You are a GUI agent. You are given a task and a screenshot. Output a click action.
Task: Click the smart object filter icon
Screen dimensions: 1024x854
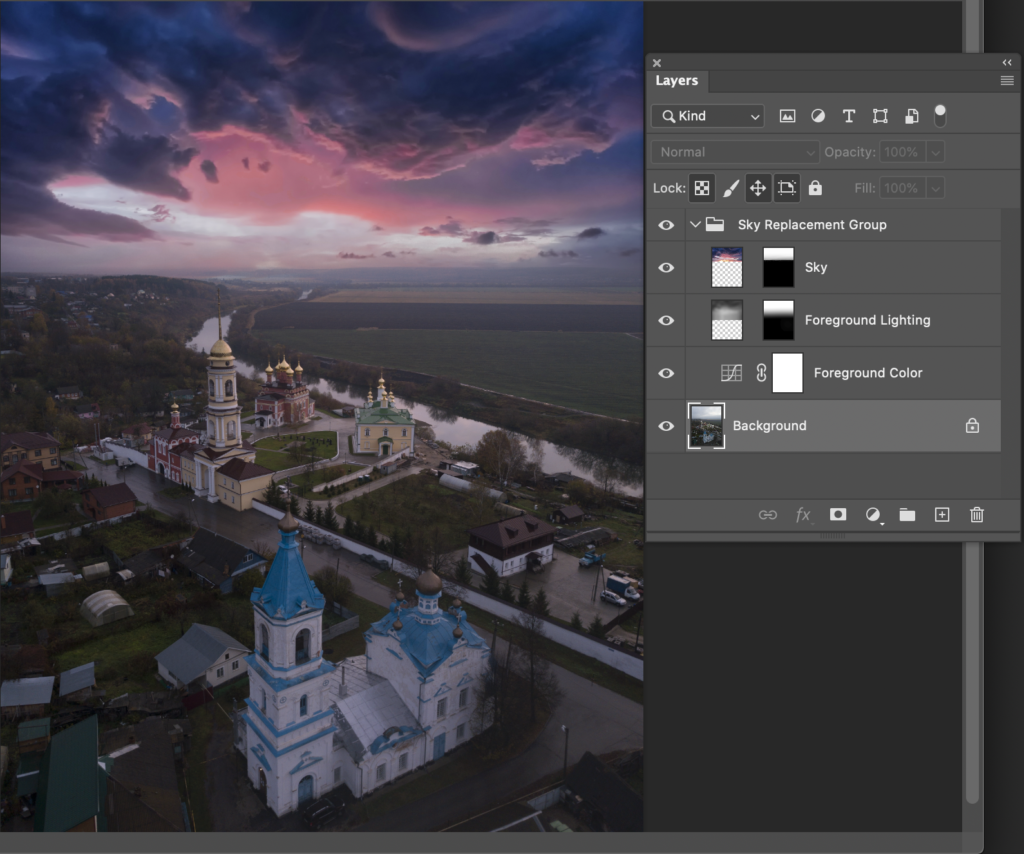point(911,116)
